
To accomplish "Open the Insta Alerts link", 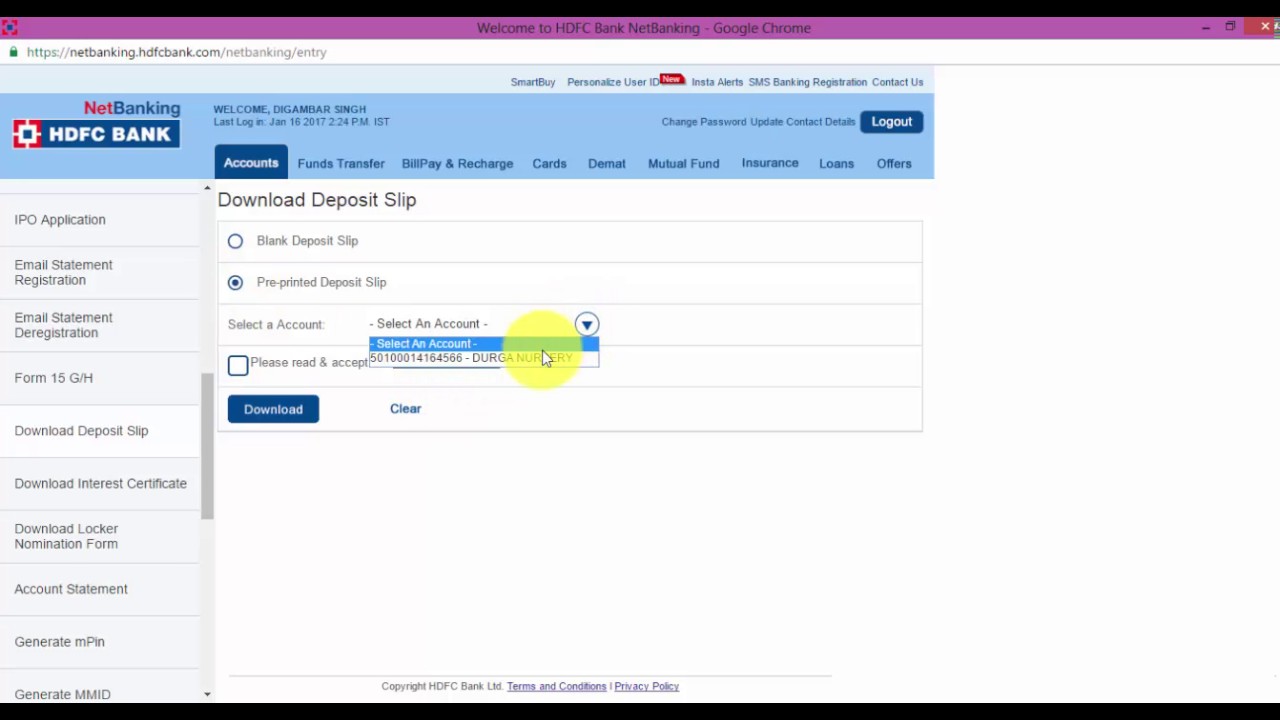I will (717, 82).
